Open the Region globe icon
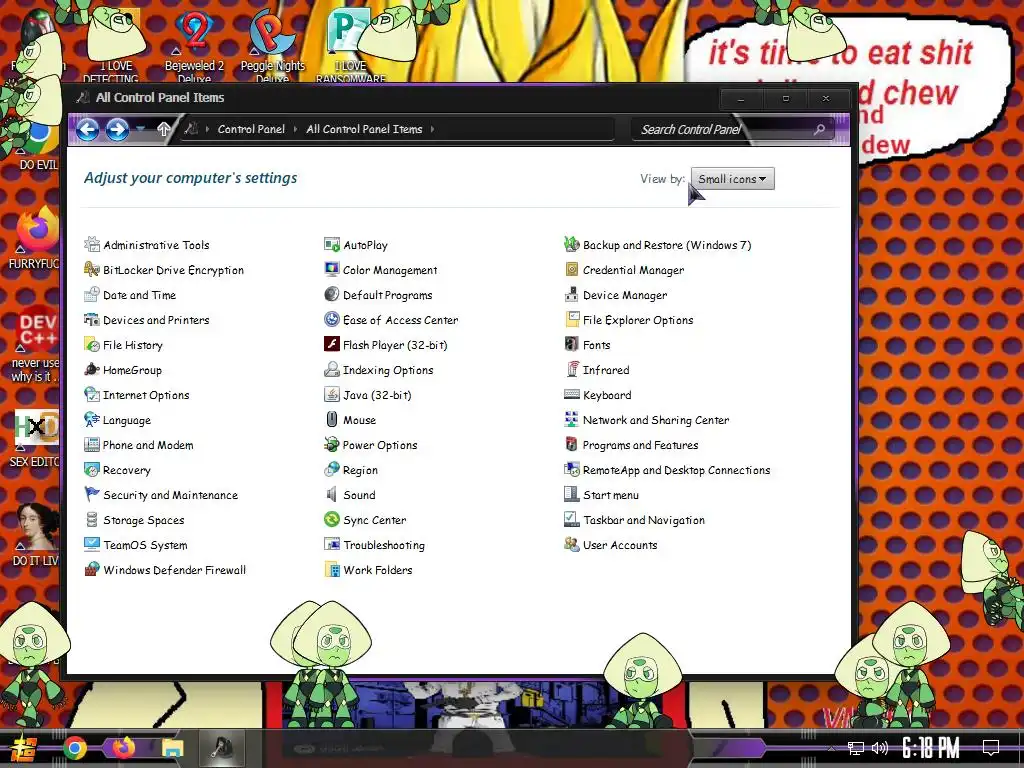The width and height of the screenshot is (1024, 768). (332, 470)
